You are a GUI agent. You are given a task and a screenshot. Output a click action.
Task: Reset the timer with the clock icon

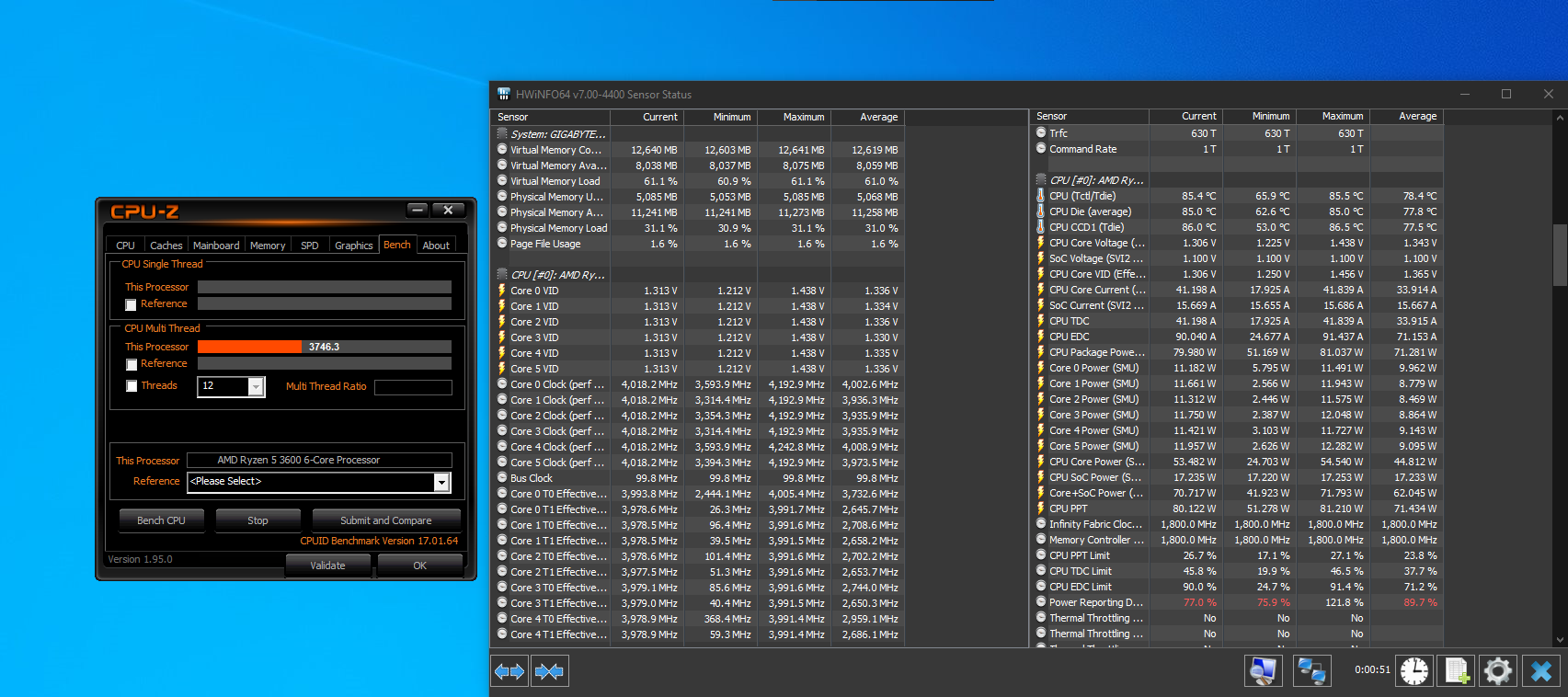(x=1414, y=671)
